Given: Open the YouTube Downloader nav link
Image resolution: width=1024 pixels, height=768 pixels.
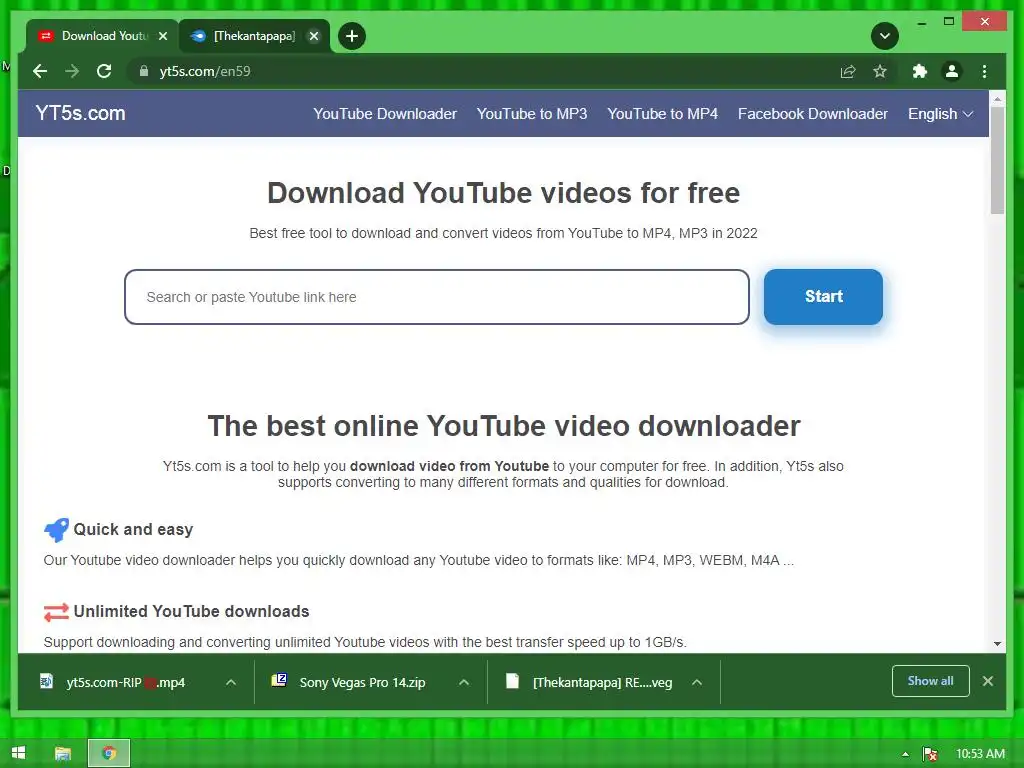Looking at the screenshot, I should pyautogui.click(x=385, y=114).
